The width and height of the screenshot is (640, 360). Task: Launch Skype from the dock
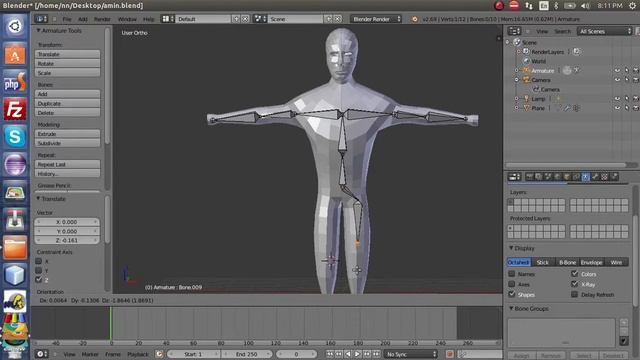15,136
